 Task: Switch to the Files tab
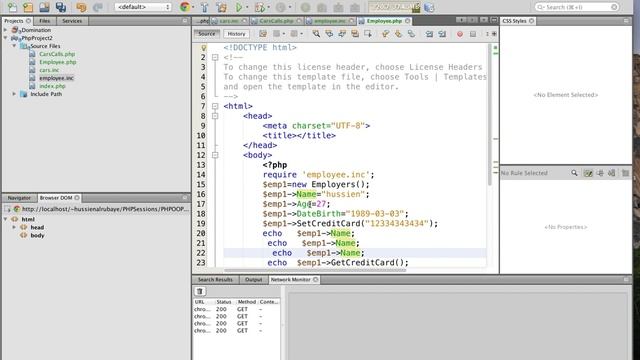tap(44, 21)
